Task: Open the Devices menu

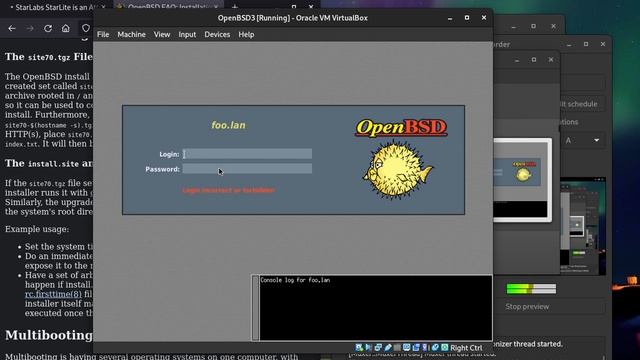Action: pyautogui.click(x=217, y=35)
